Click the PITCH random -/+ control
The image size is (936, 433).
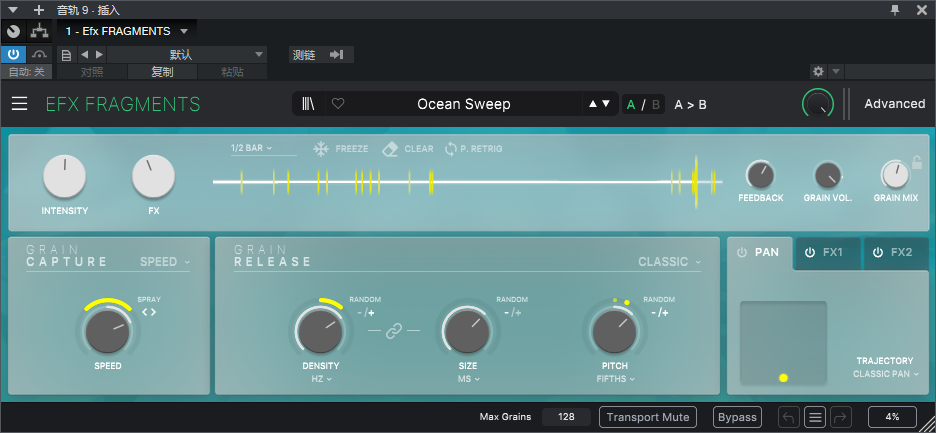[x=659, y=312]
